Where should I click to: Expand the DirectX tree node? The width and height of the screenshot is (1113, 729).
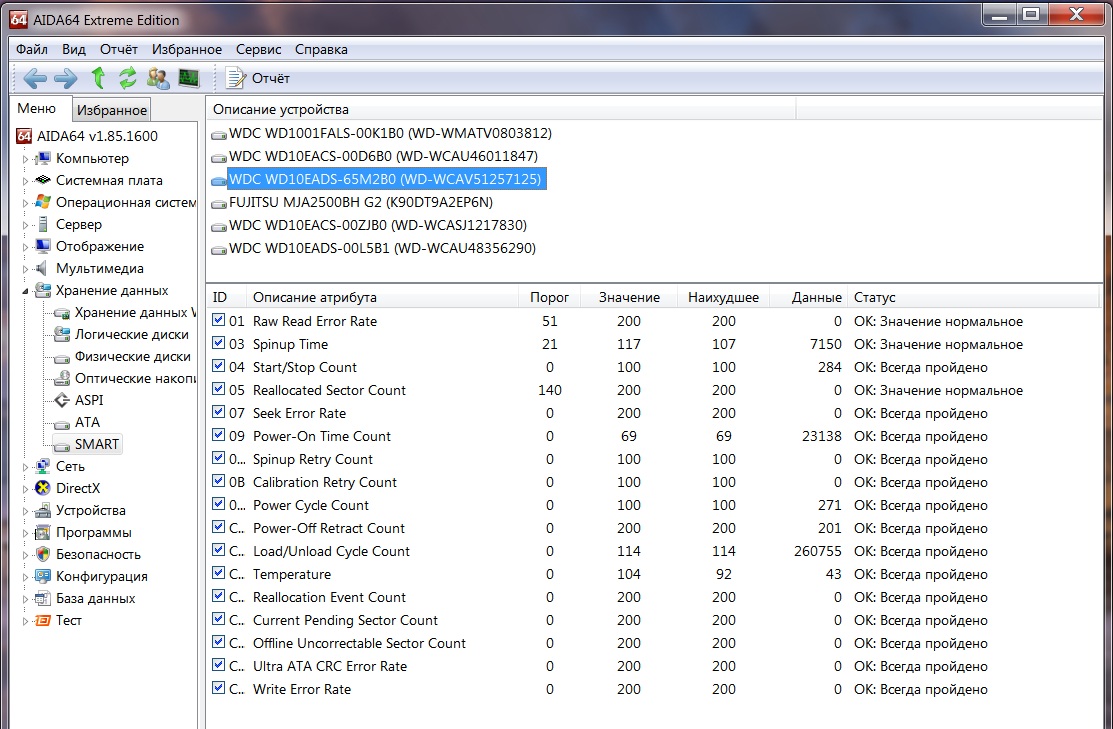26,489
